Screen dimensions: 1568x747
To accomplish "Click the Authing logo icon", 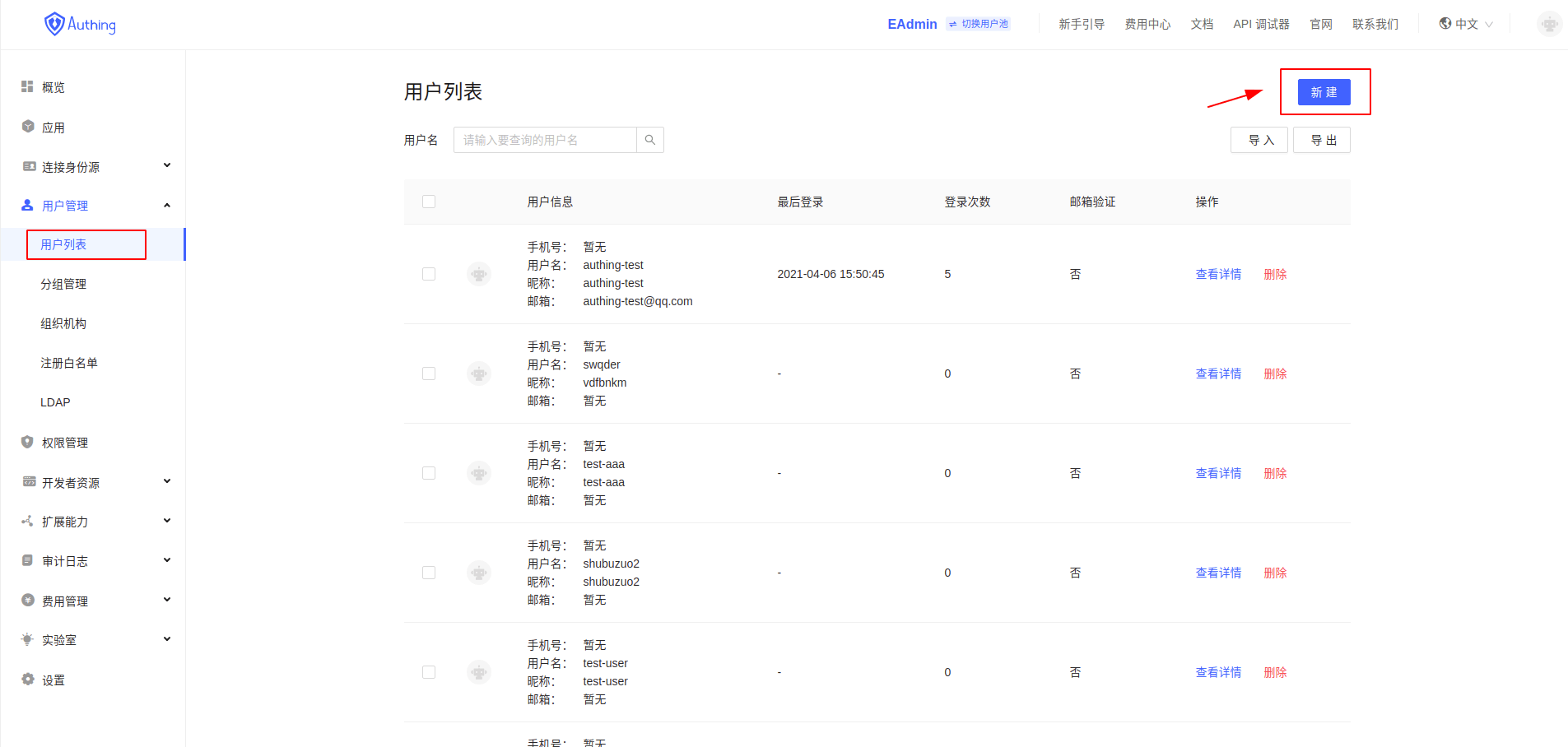I will (54, 24).
